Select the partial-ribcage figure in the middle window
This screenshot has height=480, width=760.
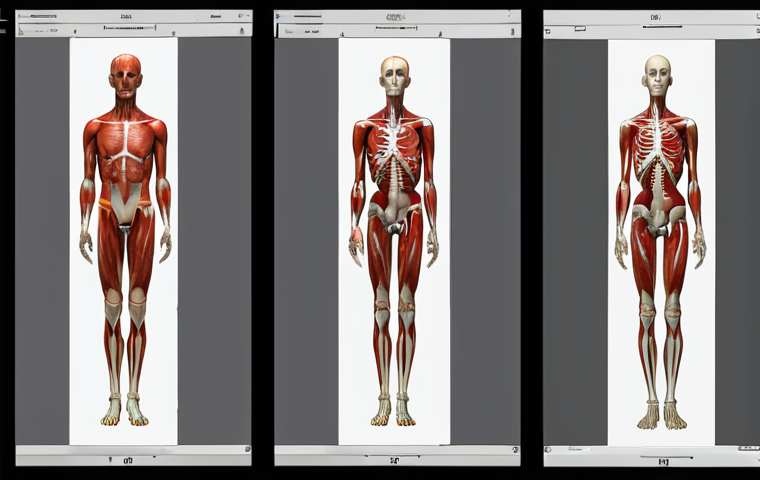(x=394, y=241)
